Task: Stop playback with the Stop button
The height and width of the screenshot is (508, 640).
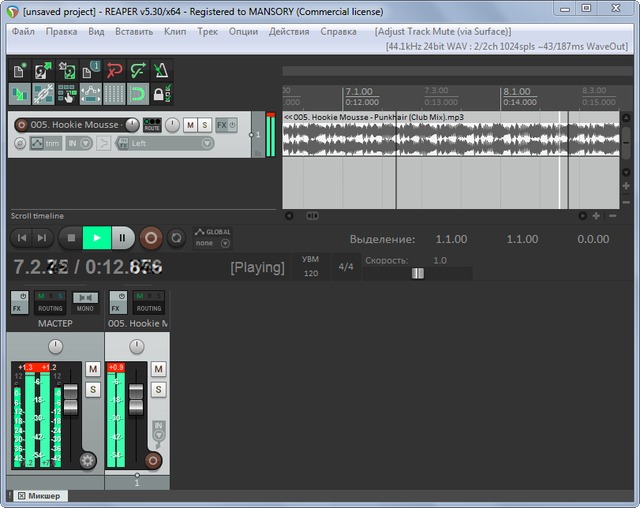Action: (x=71, y=237)
